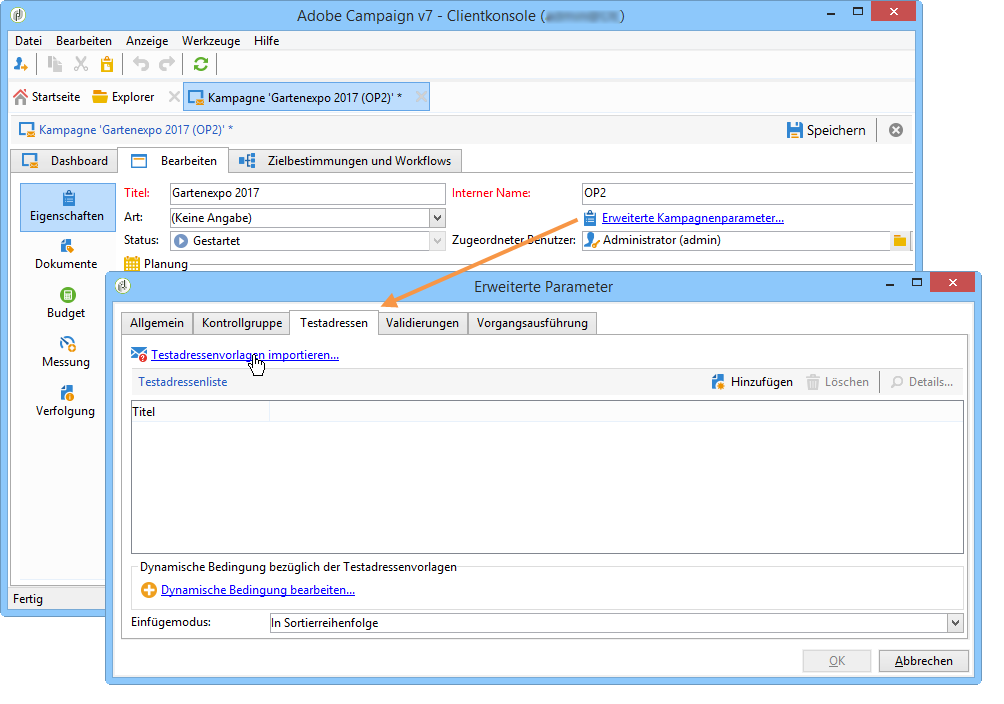
Task: Click the Adobe Campaign window title icon
Action: tap(18, 14)
